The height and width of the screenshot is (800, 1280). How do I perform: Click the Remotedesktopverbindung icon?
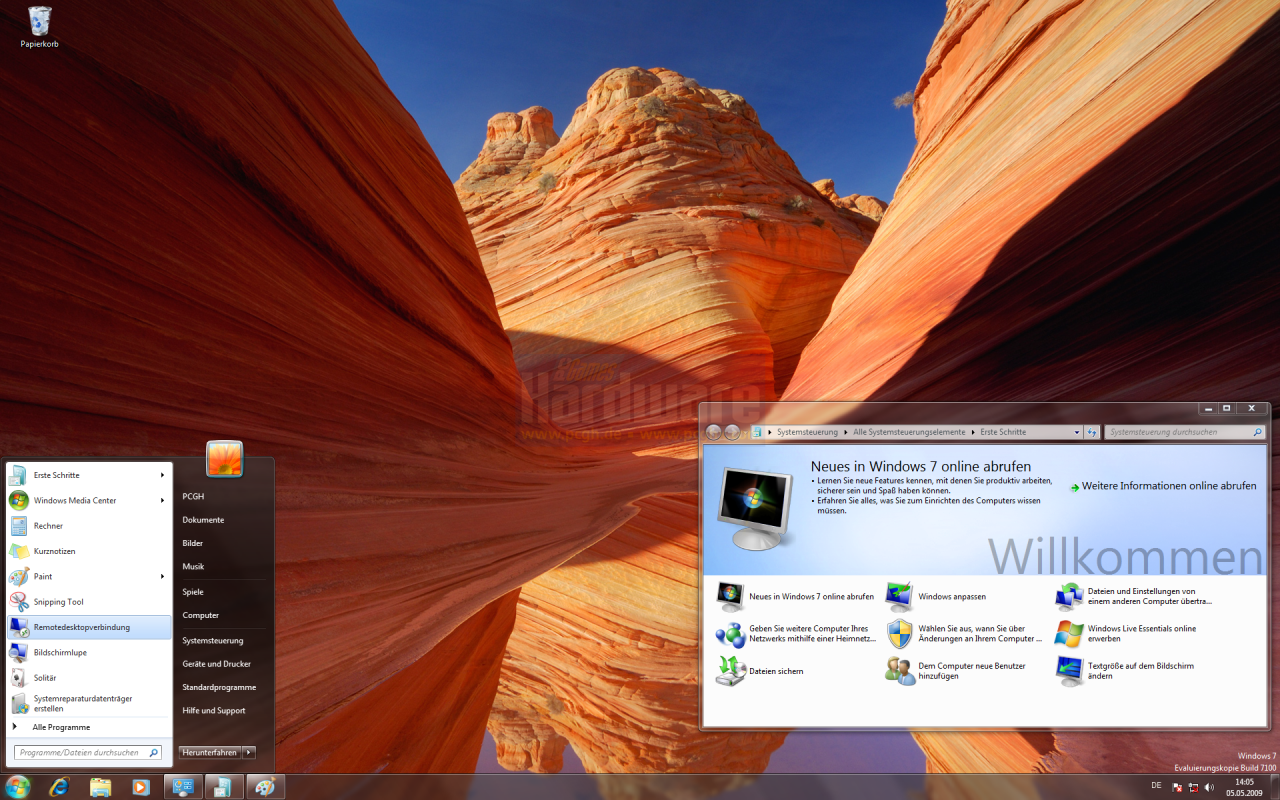point(19,627)
